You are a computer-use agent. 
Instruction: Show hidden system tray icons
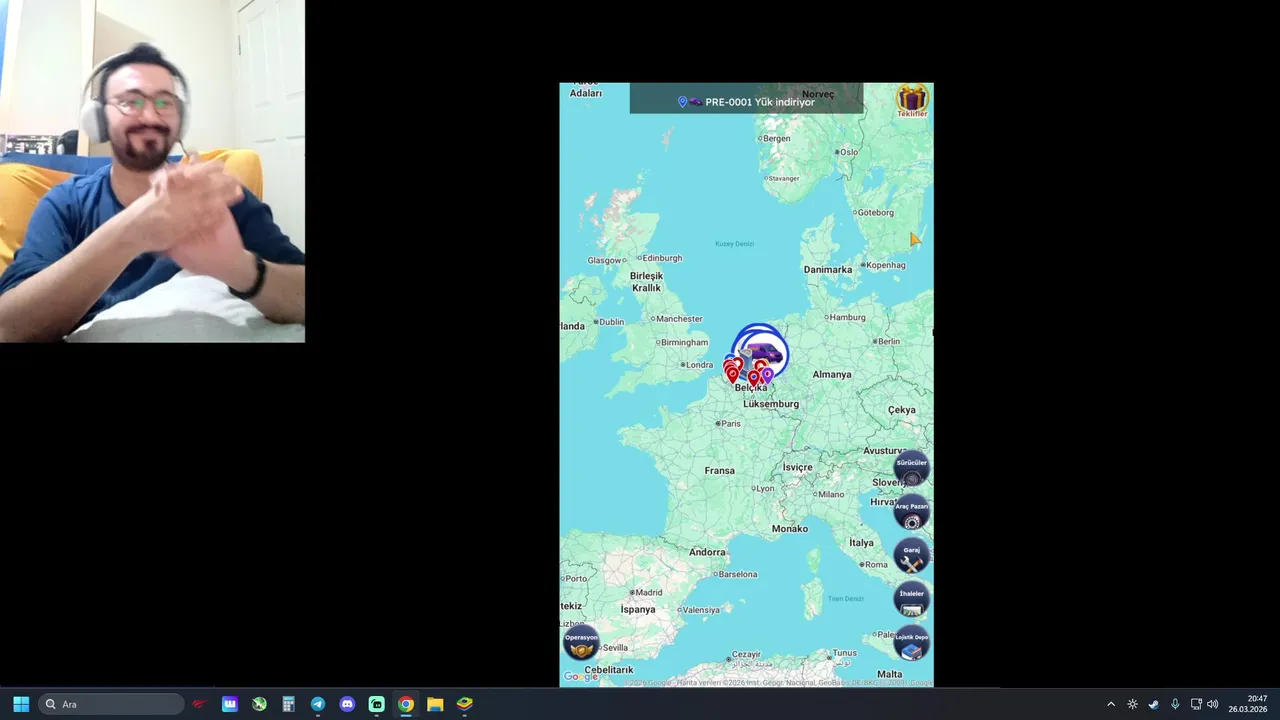1110,704
